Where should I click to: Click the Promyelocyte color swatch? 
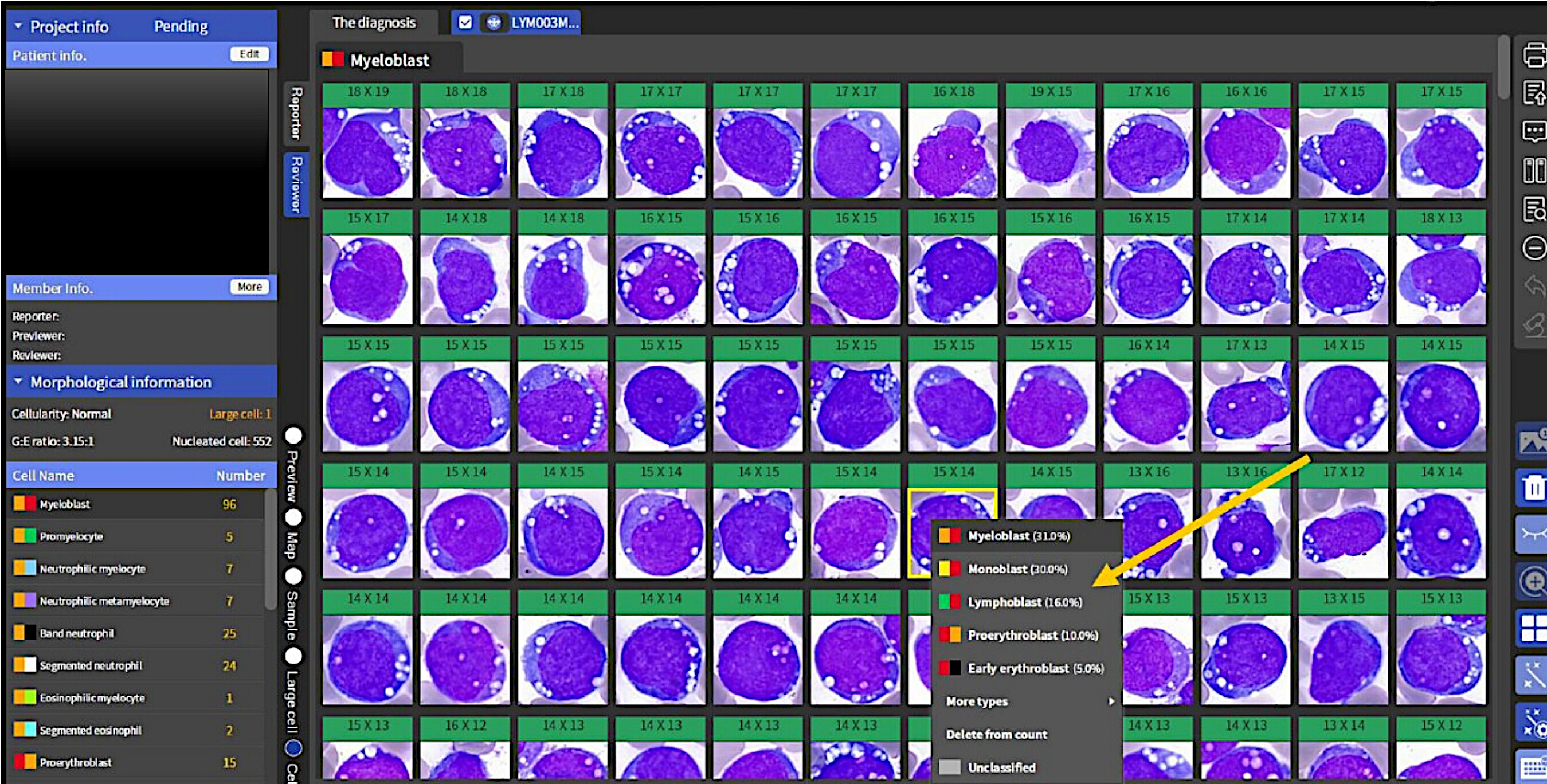pos(24,535)
